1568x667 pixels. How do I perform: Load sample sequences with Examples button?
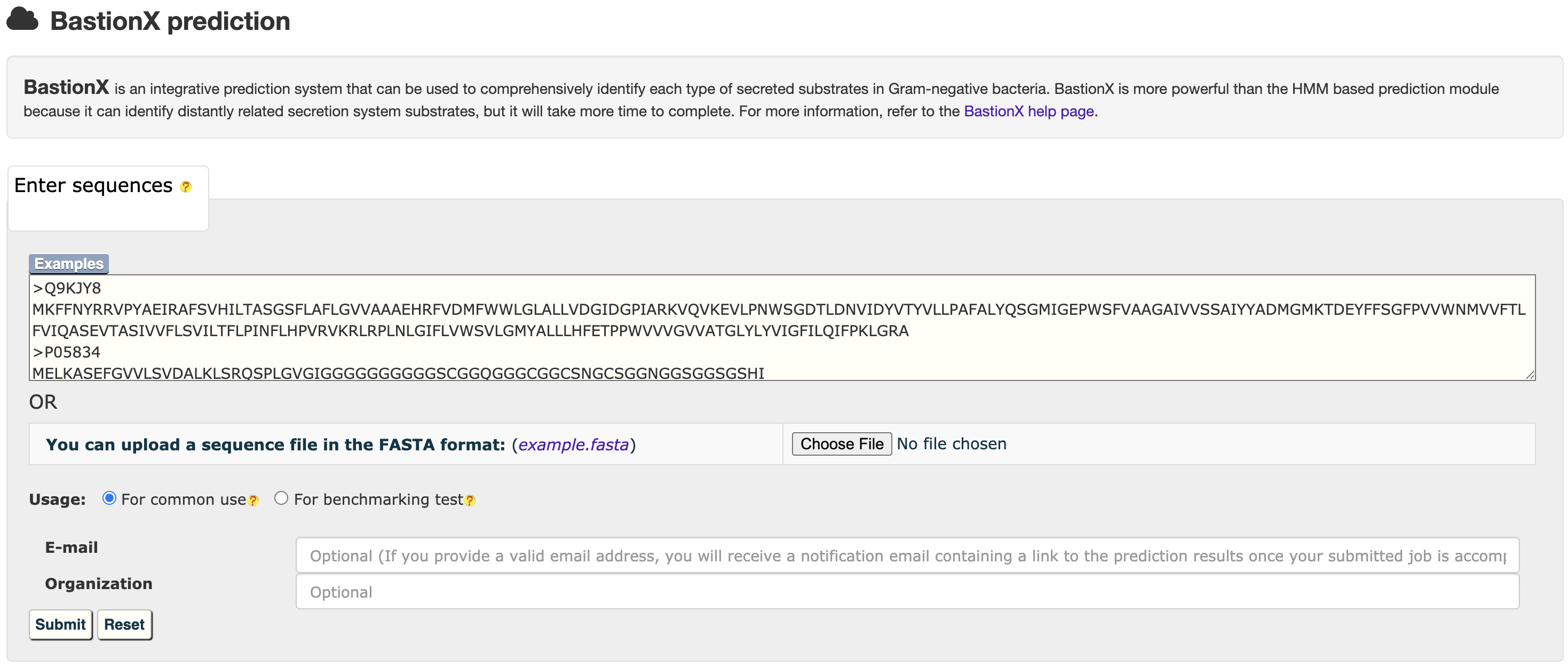pos(68,264)
